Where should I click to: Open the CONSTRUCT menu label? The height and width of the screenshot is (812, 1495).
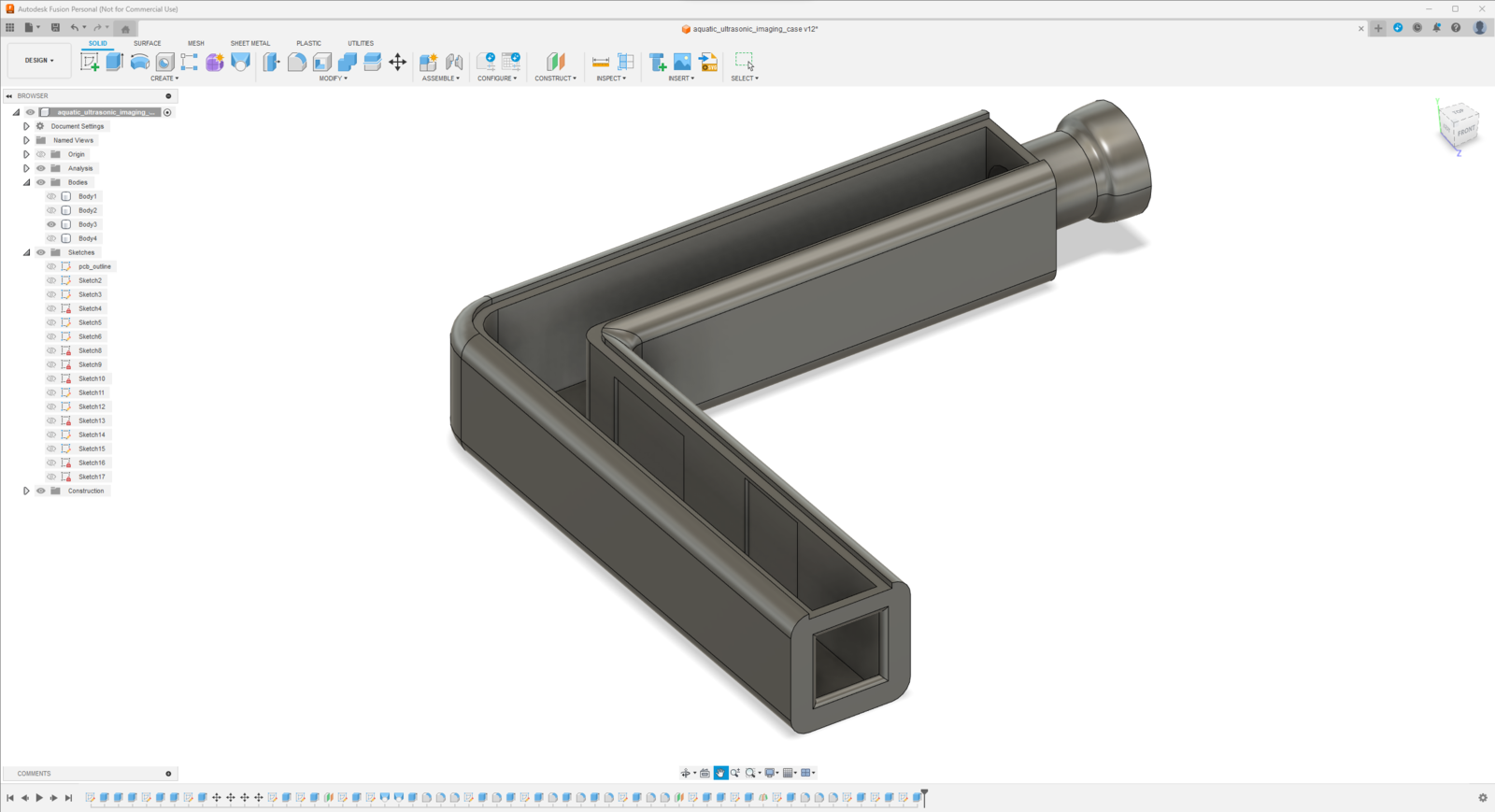(555, 78)
